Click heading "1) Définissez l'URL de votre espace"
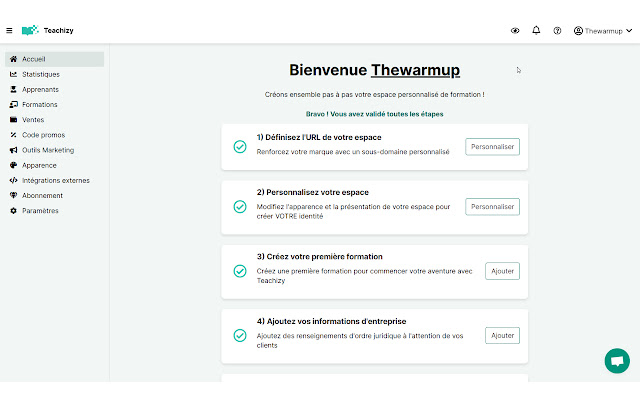 pos(319,138)
